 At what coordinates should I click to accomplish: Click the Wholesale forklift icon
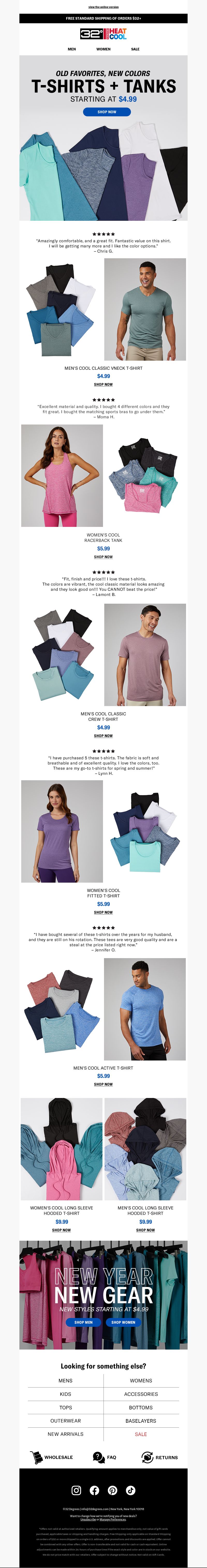tap(36, 1457)
